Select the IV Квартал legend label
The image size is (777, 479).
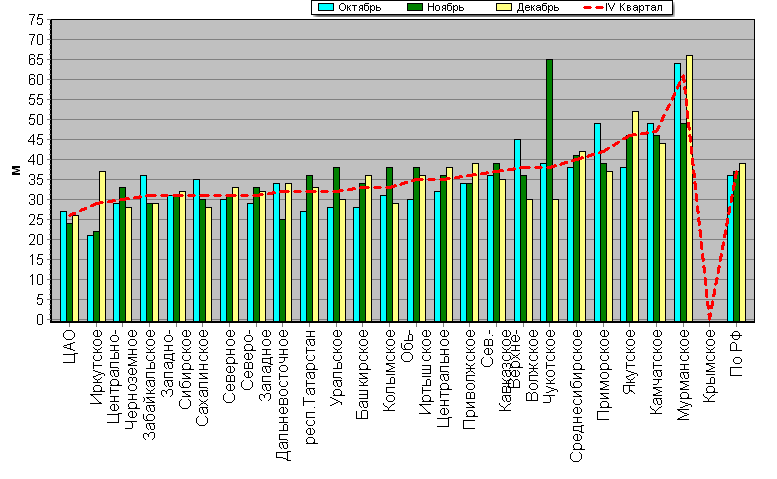coord(633,7)
